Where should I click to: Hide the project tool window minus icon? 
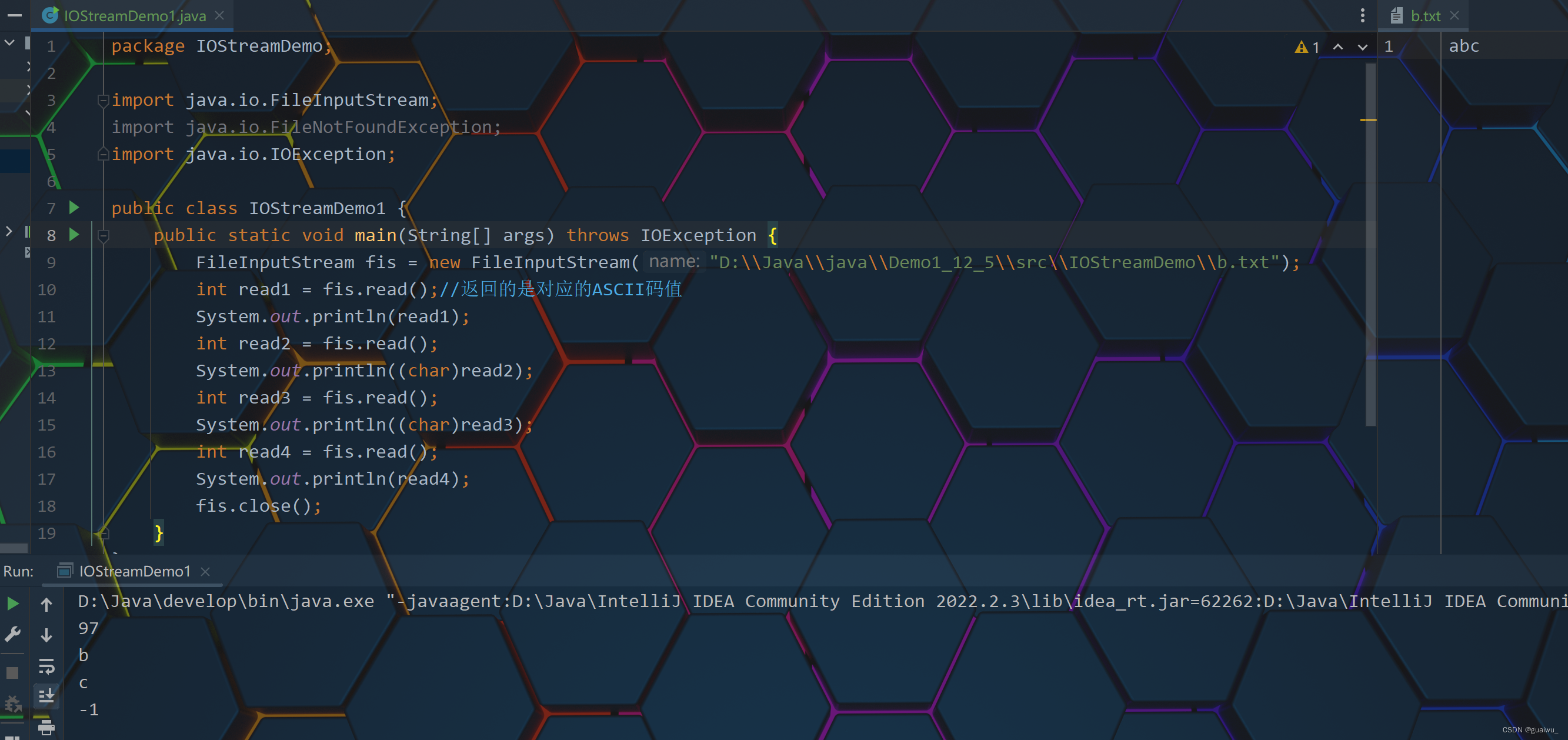pos(15,15)
